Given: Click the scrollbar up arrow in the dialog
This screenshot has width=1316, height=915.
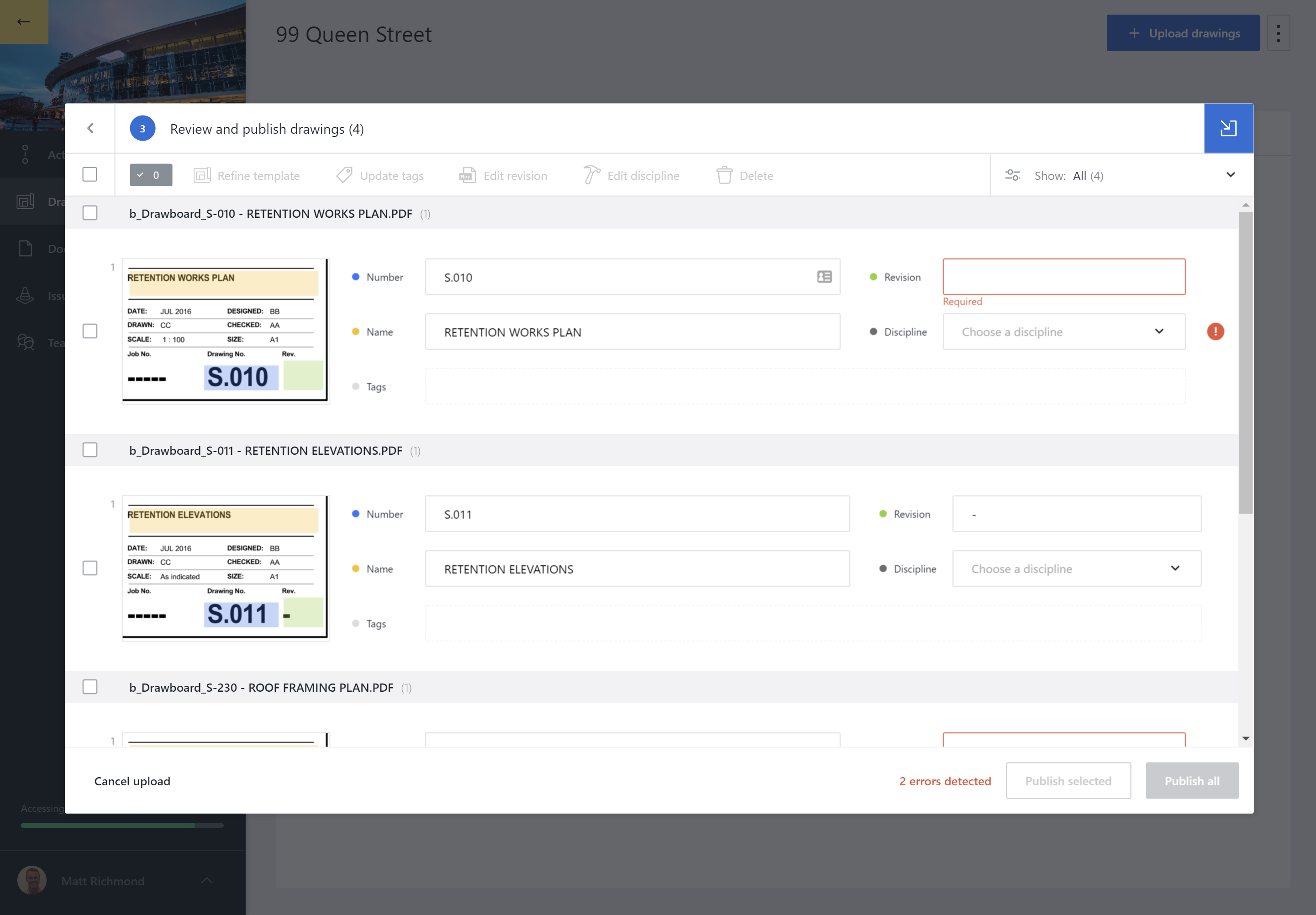Looking at the screenshot, I should 1246,205.
